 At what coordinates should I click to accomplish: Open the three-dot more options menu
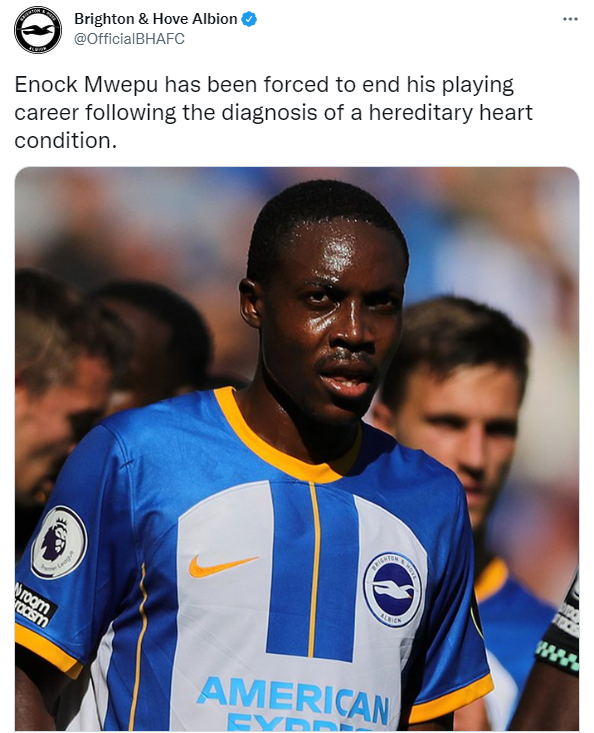[570, 19]
